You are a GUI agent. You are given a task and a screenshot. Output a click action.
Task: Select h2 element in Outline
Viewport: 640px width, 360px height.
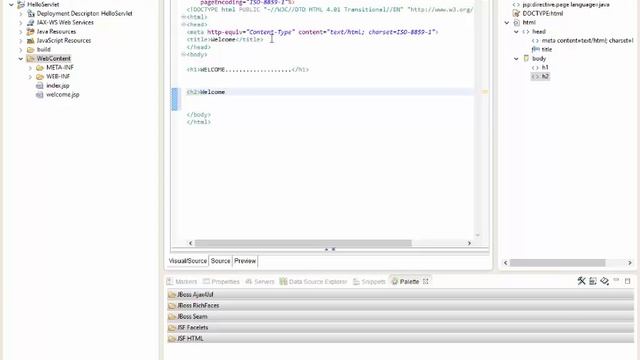pyautogui.click(x=545, y=76)
